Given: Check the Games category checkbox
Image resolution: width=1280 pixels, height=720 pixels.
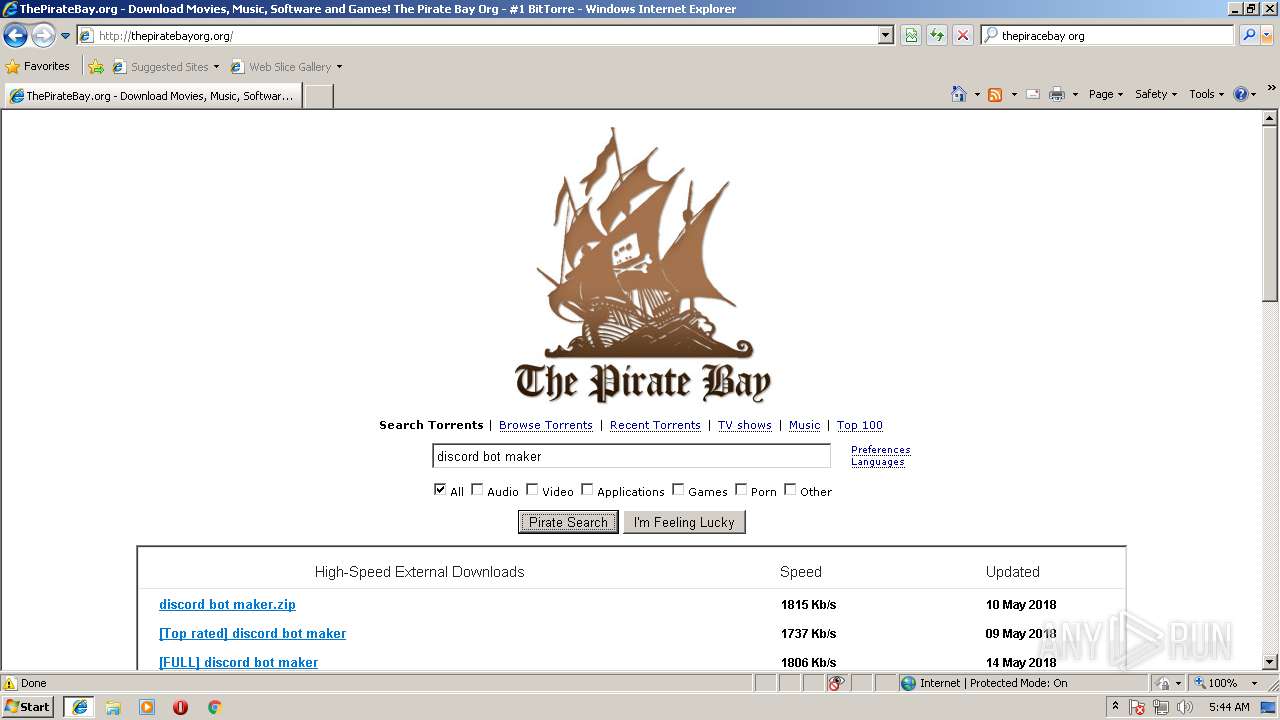Looking at the screenshot, I should click(678, 490).
